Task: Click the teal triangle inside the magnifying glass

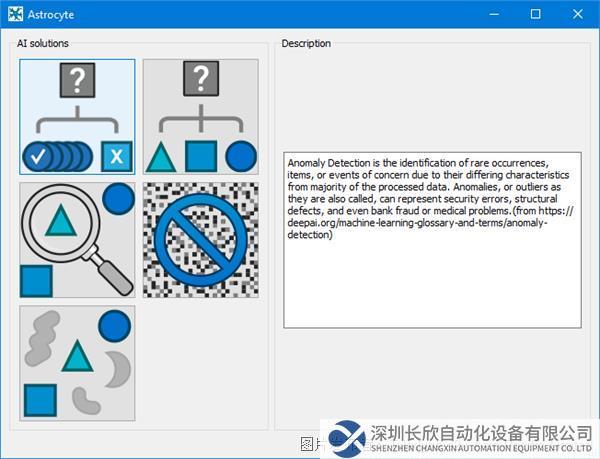Action: pyautogui.click(x=62, y=220)
